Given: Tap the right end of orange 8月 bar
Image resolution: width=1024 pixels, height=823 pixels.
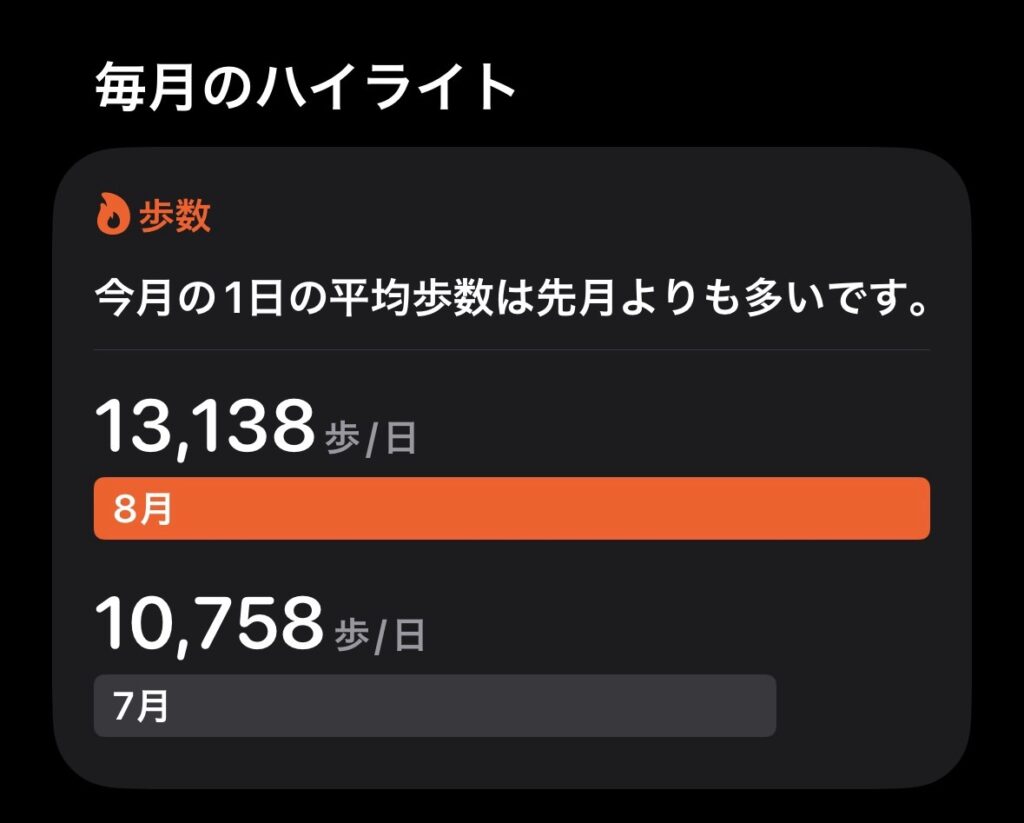Looking at the screenshot, I should tap(914, 508).
